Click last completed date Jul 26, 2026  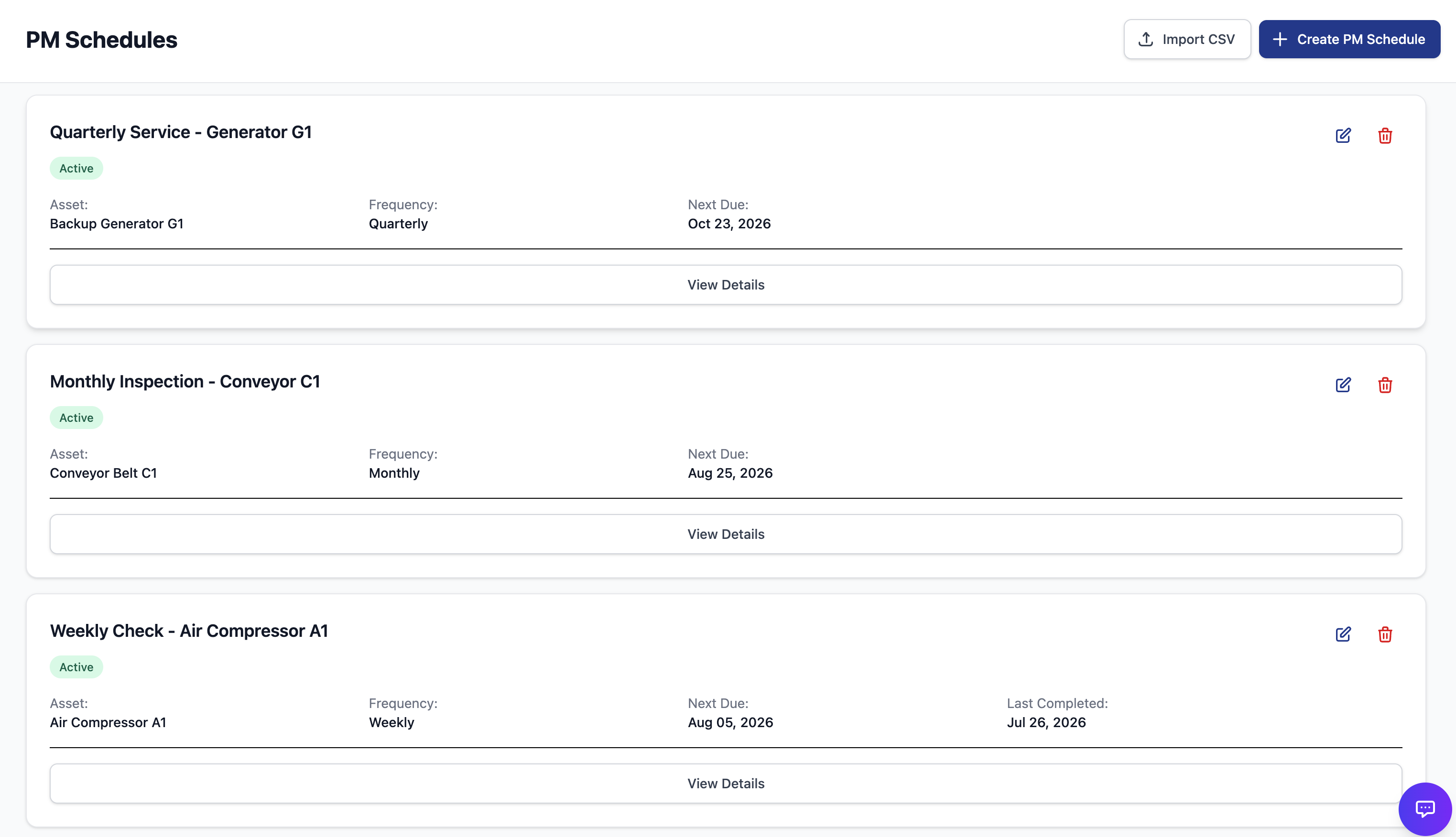1046,723
